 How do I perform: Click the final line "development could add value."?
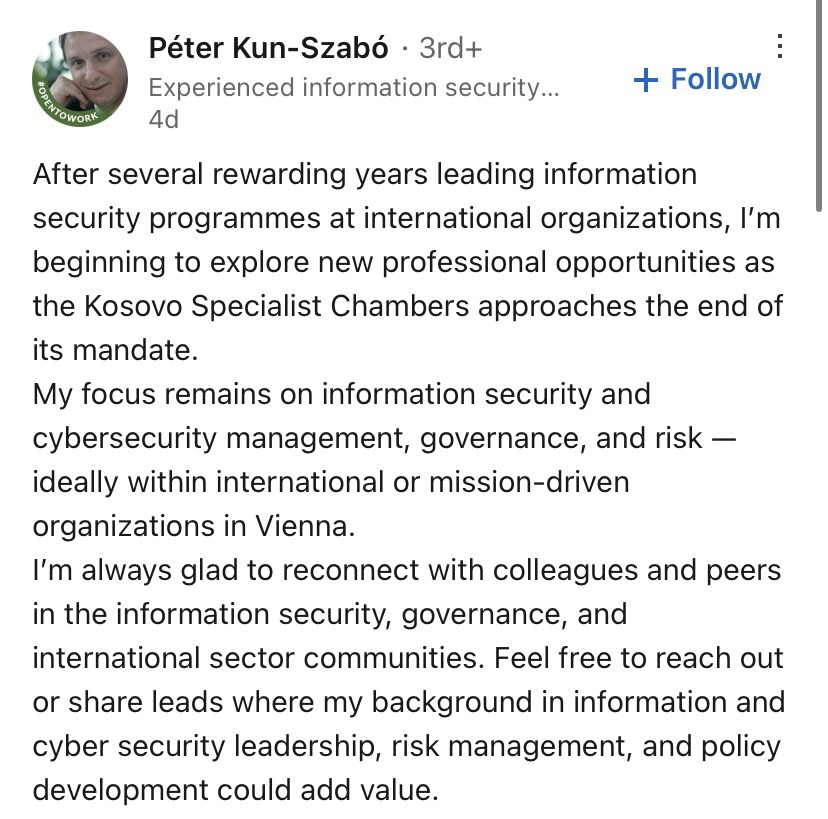pos(235,790)
